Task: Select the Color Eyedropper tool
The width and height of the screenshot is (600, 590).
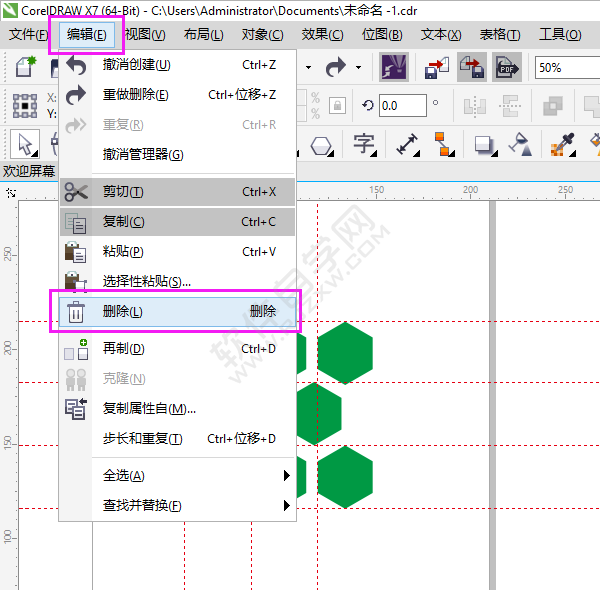Action: (x=563, y=145)
